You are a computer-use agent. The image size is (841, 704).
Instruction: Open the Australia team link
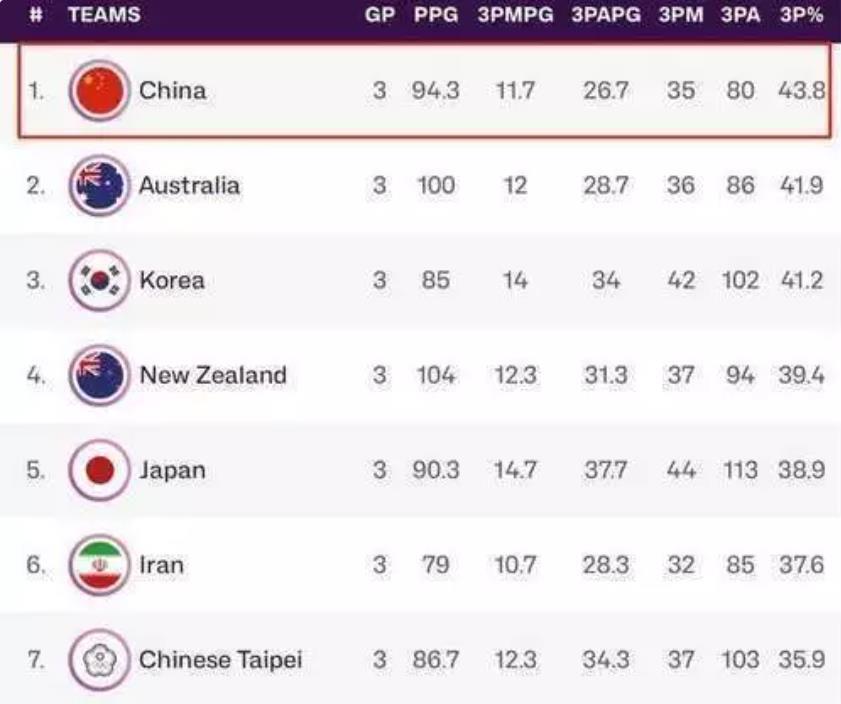click(189, 186)
